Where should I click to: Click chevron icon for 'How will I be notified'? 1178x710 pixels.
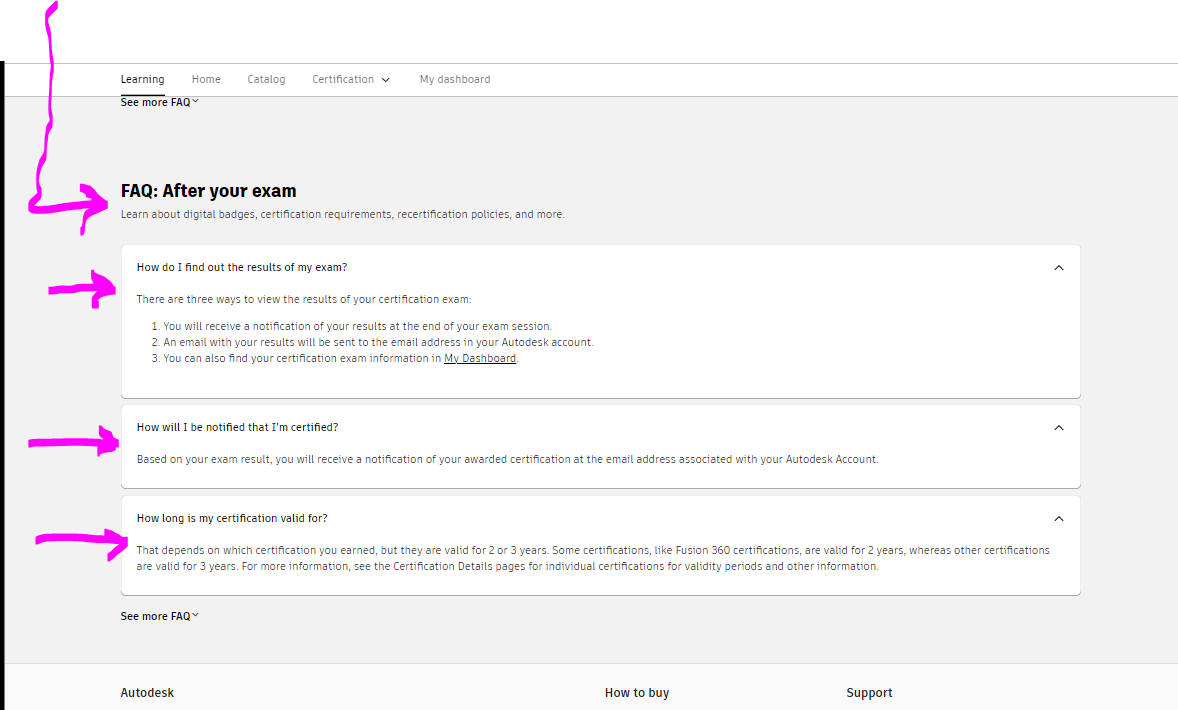[x=1059, y=428]
